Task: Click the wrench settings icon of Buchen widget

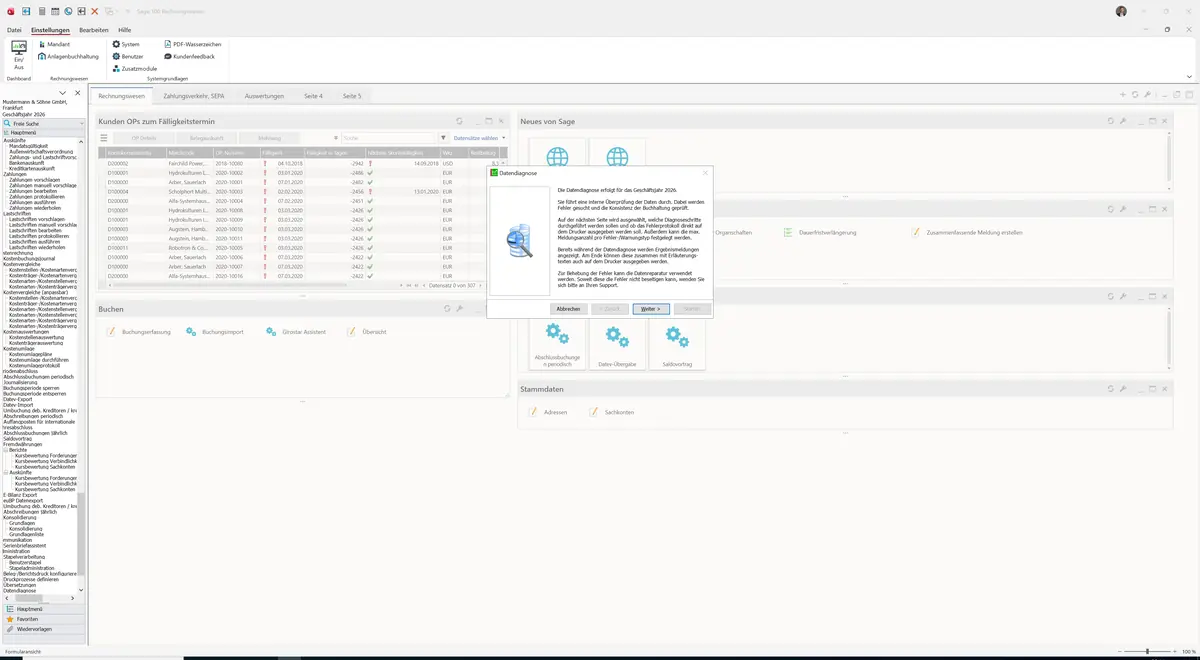Action: 460,309
